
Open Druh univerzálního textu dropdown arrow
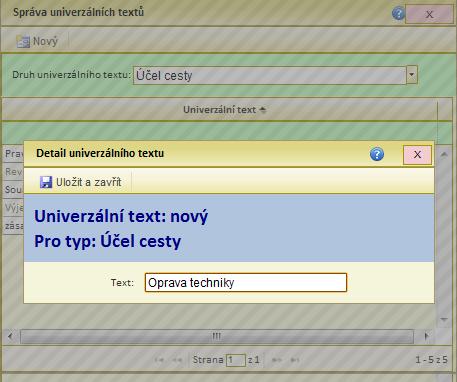click(x=412, y=75)
